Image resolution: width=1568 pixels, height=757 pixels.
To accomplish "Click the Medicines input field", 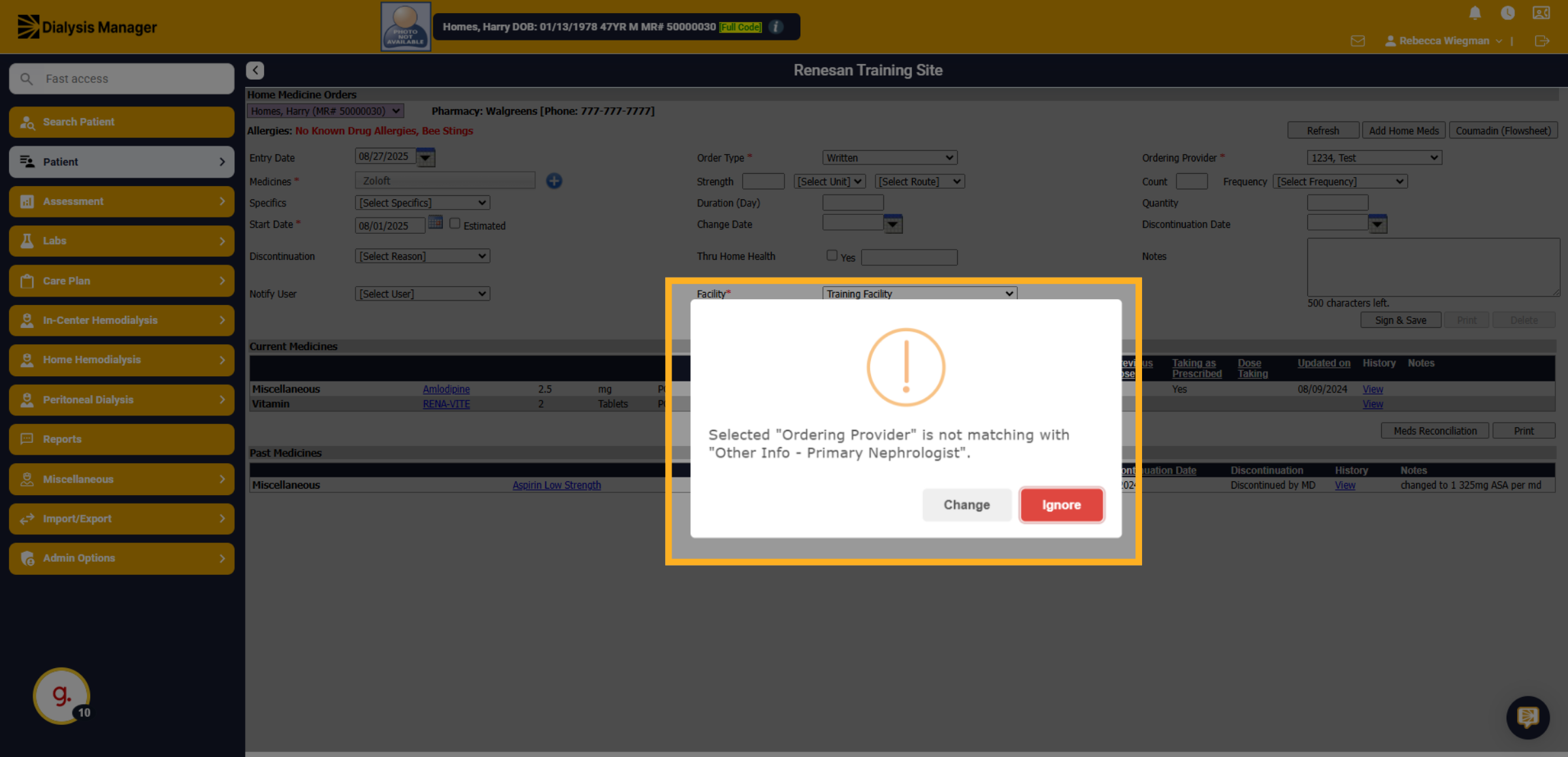I will coord(445,181).
